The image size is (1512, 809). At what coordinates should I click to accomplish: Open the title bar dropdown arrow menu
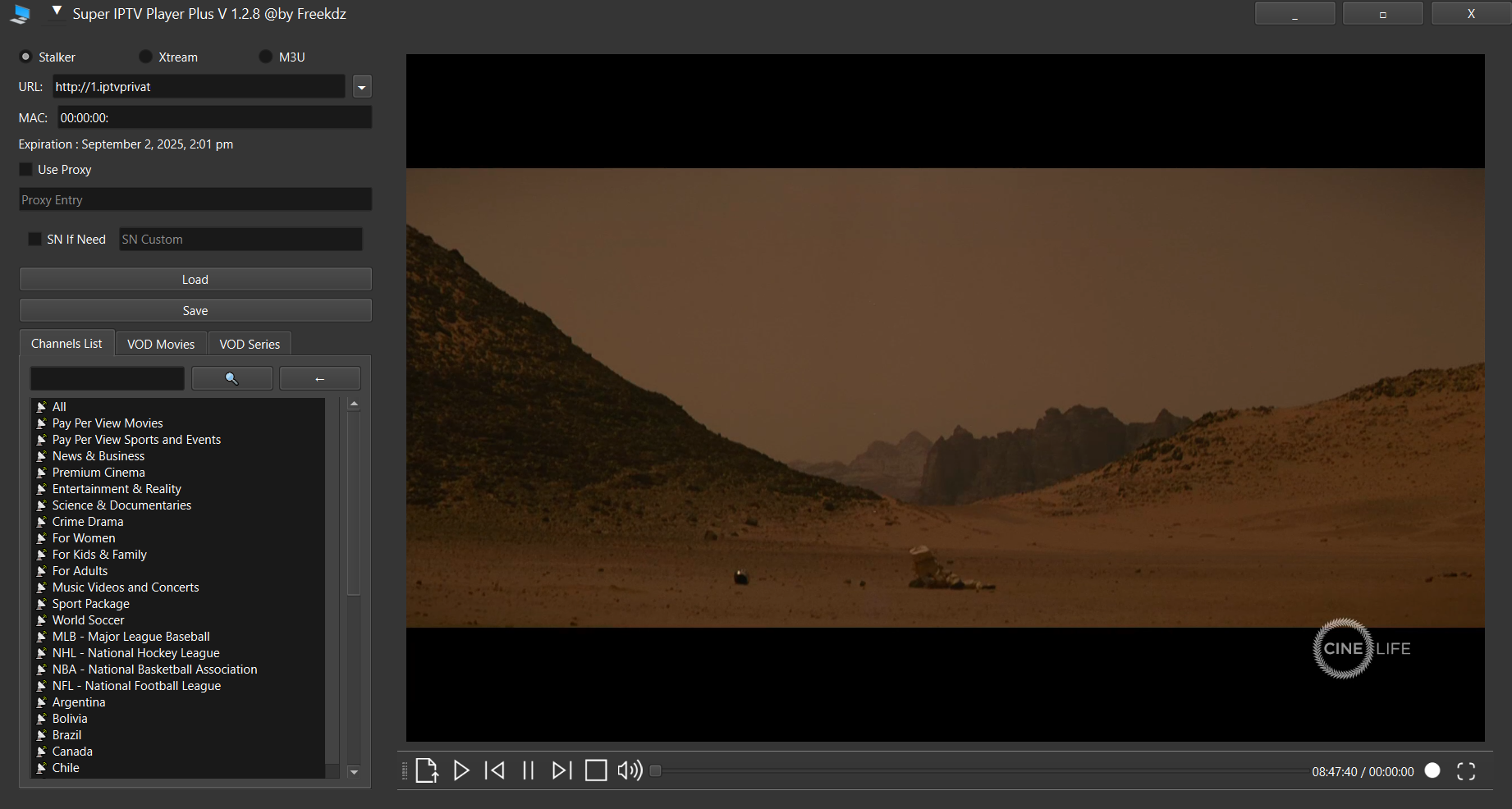pyautogui.click(x=57, y=11)
